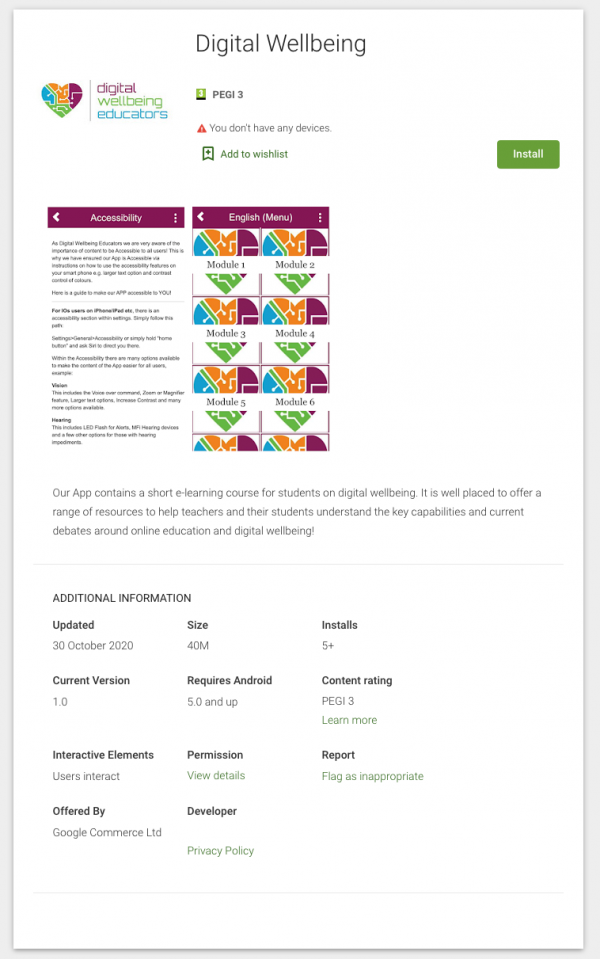Click the Digital Wellbeing page title
Viewport: 600px width, 959px height.
pos(280,44)
